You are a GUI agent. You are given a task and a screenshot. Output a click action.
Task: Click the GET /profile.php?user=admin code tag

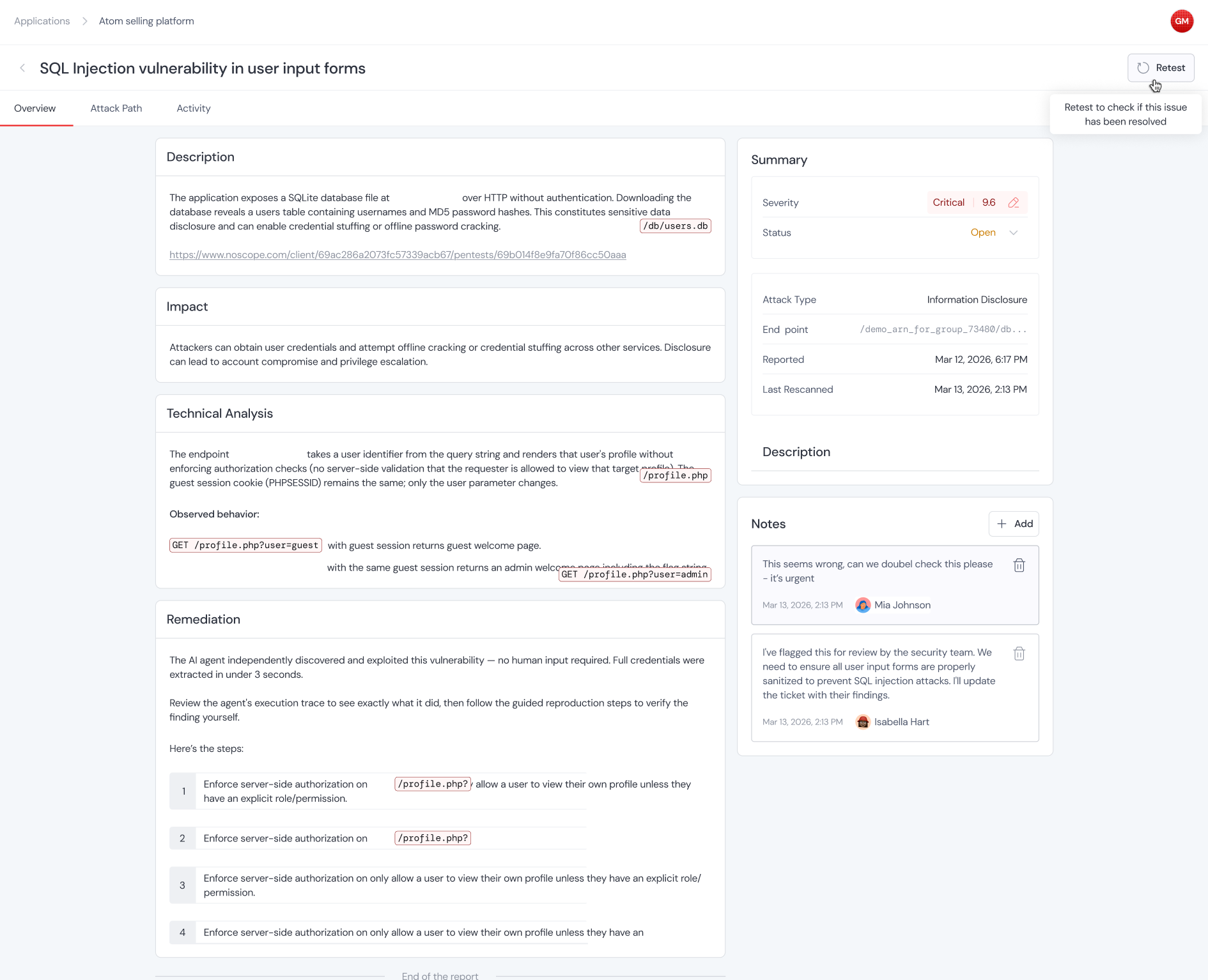coord(635,574)
